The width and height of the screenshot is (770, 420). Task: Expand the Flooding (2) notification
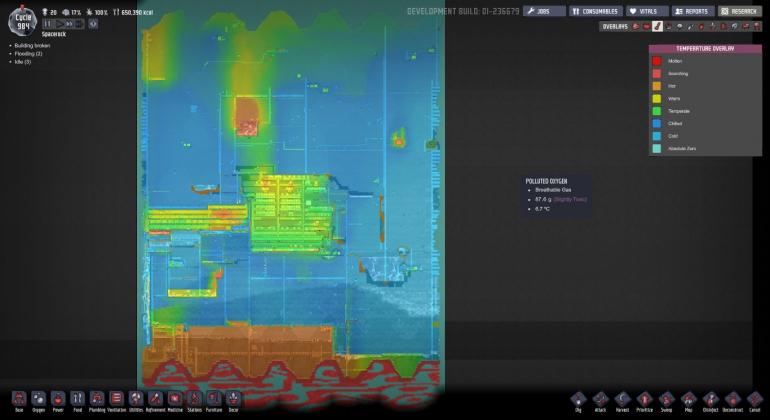click(x=28, y=53)
